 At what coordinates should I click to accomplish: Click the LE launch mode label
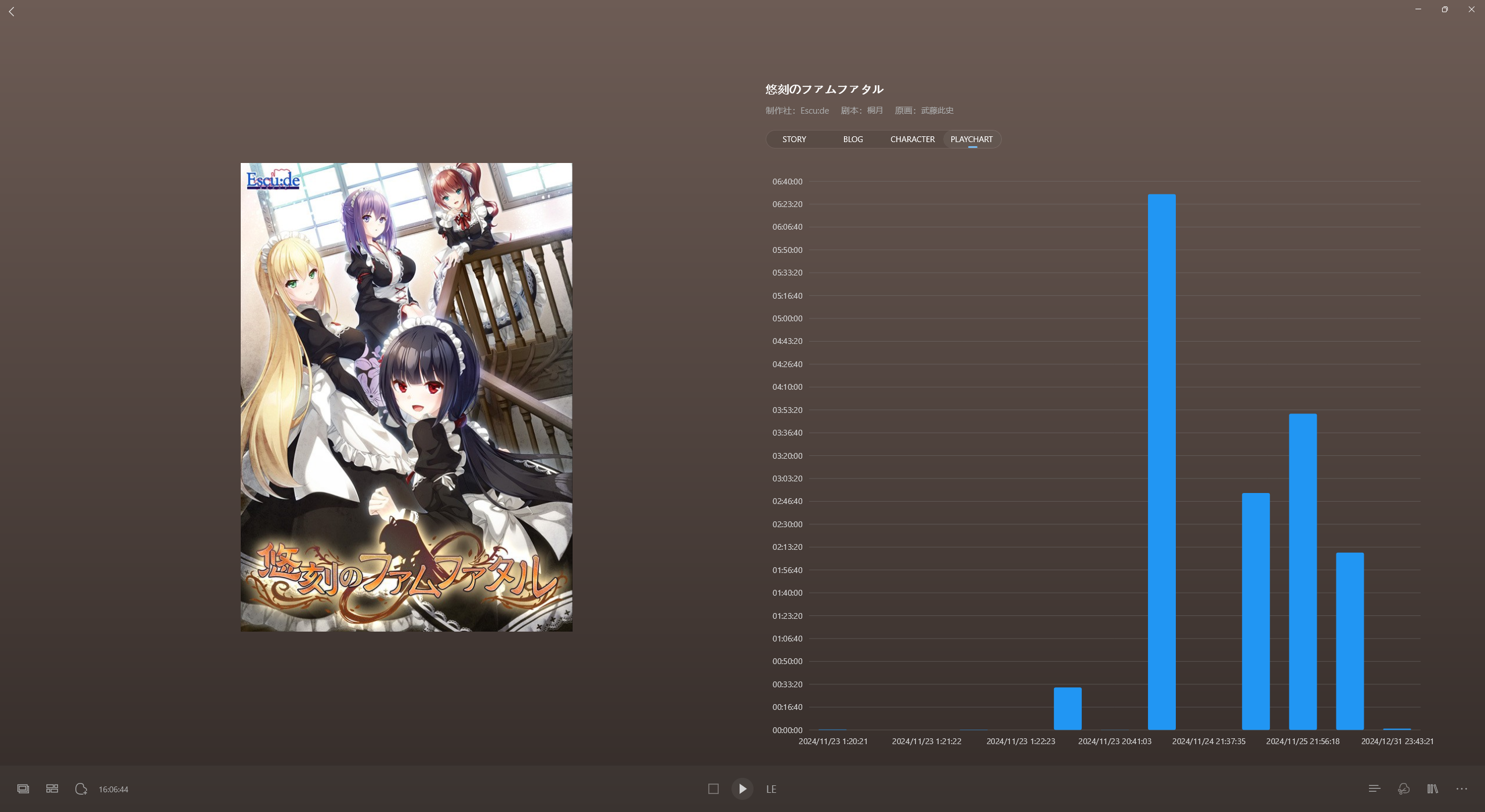point(771,789)
